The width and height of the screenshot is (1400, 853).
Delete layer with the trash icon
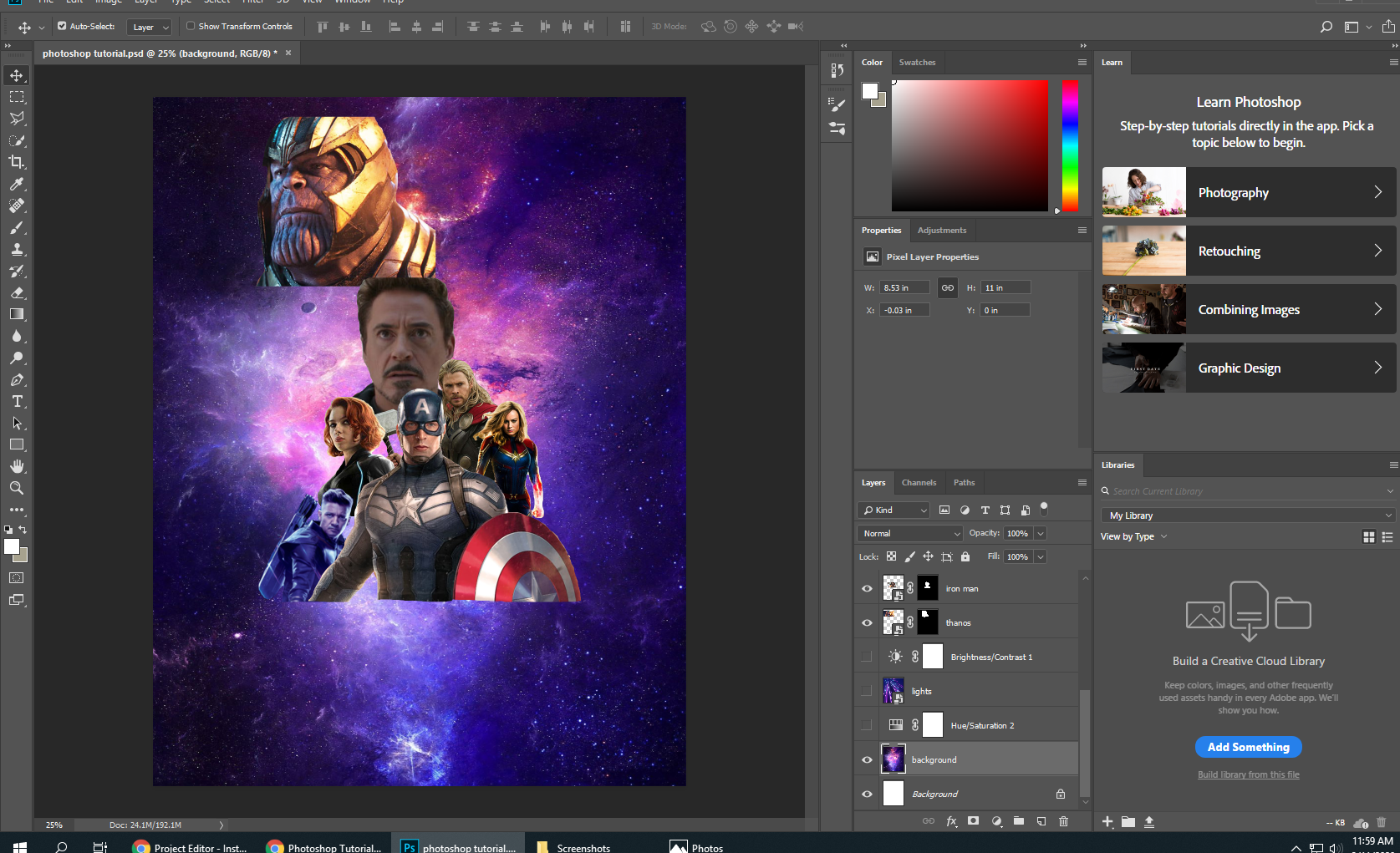pyautogui.click(x=1063, y=821)
